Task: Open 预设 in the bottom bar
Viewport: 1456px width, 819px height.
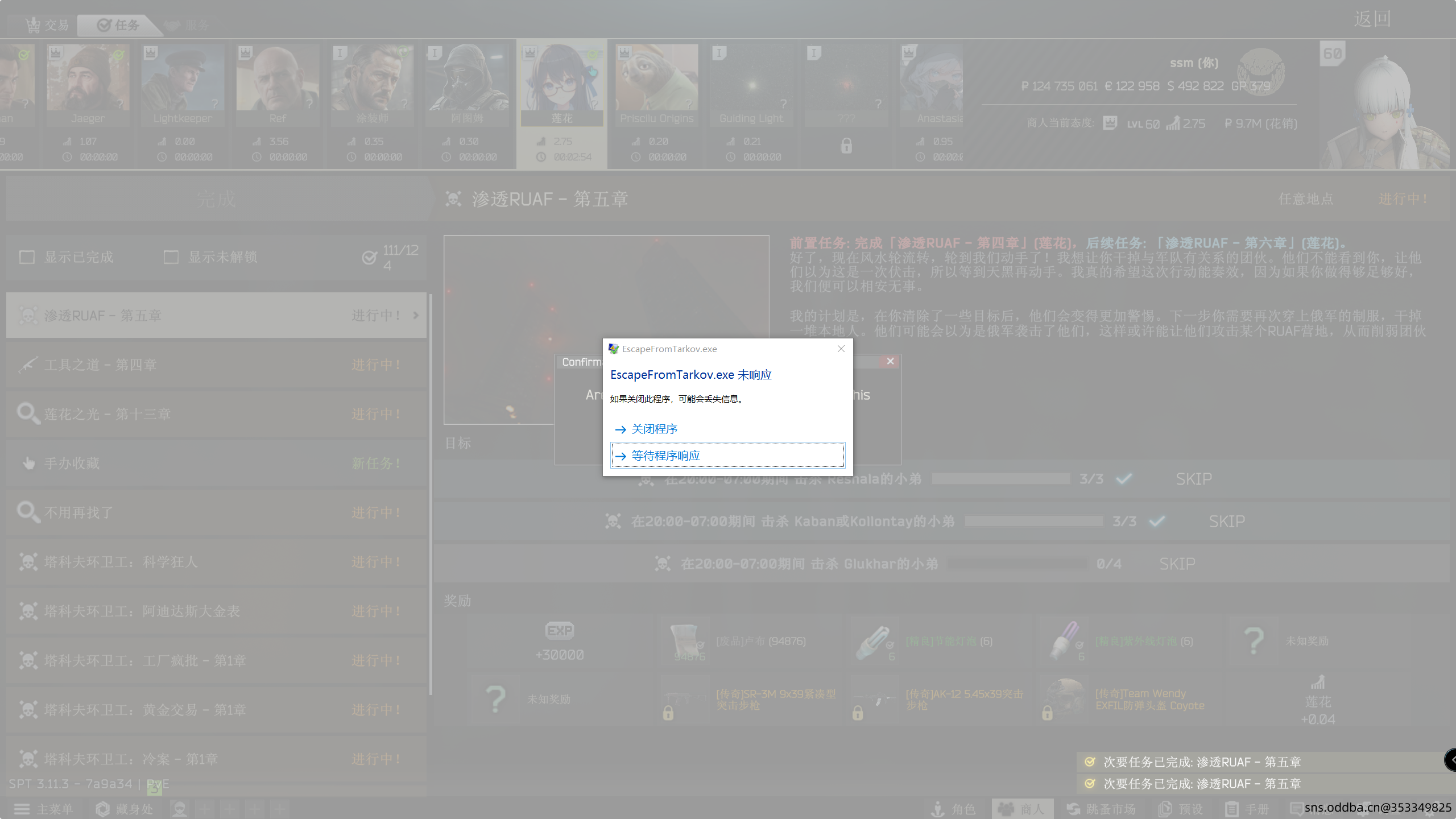Action: (1181, 809)
